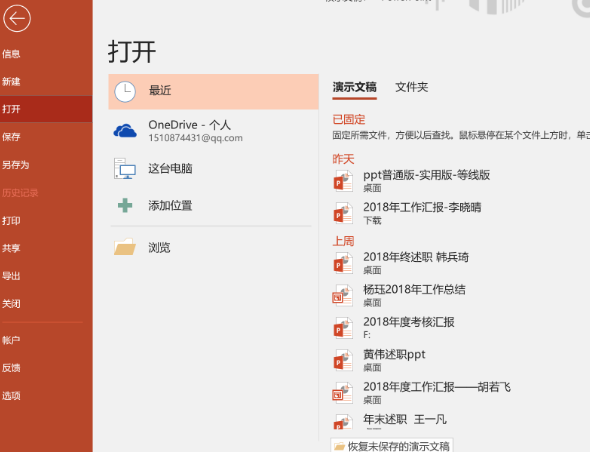
Task: Click file icon for 2018年度考核汇报
Action: [343, 328]
